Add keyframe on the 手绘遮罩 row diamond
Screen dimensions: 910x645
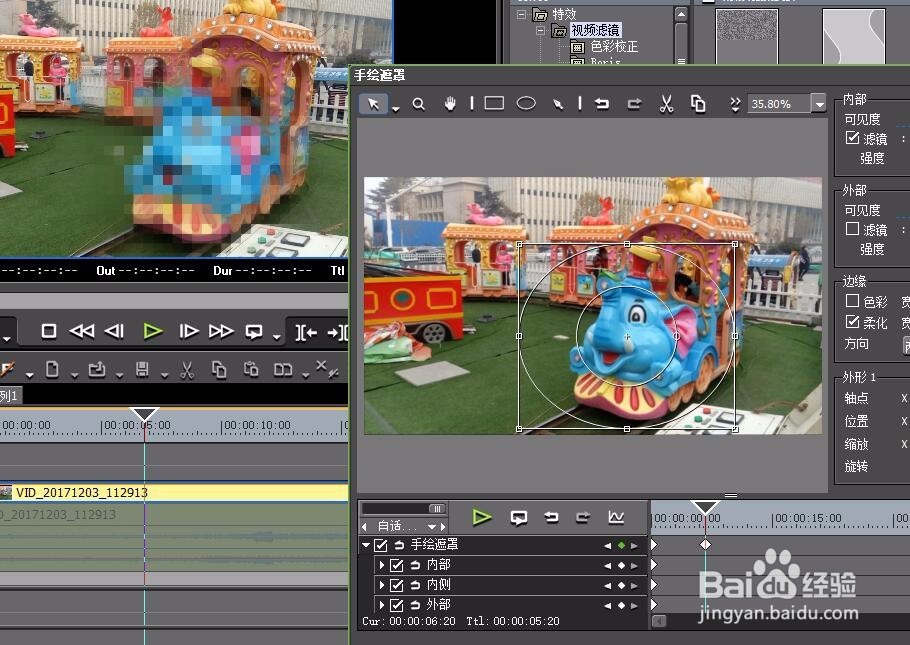pos(621,546)
